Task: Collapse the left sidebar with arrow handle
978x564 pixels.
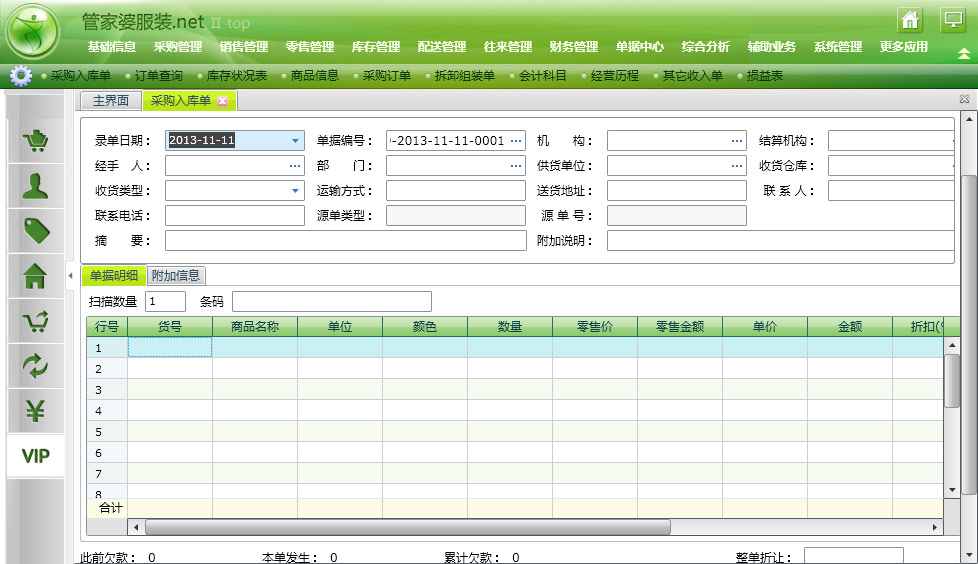Action: (70, 275)
